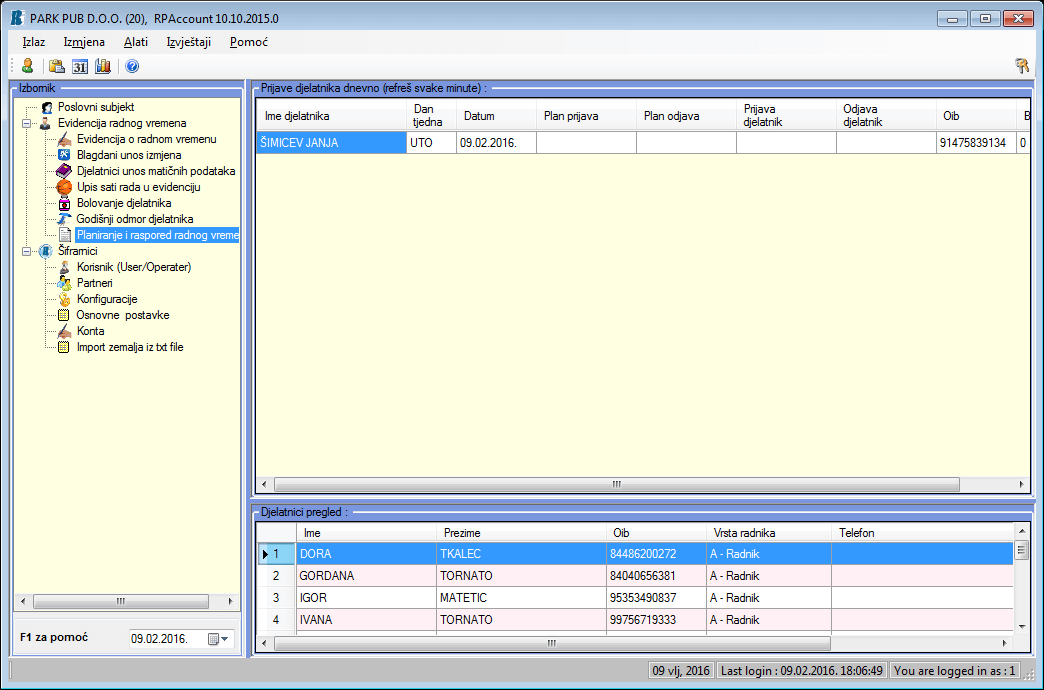Click the Blagdani unos izmjena icon
Image resolution: width=1044 pixels, height=690 pixels.
coord(64,155)
